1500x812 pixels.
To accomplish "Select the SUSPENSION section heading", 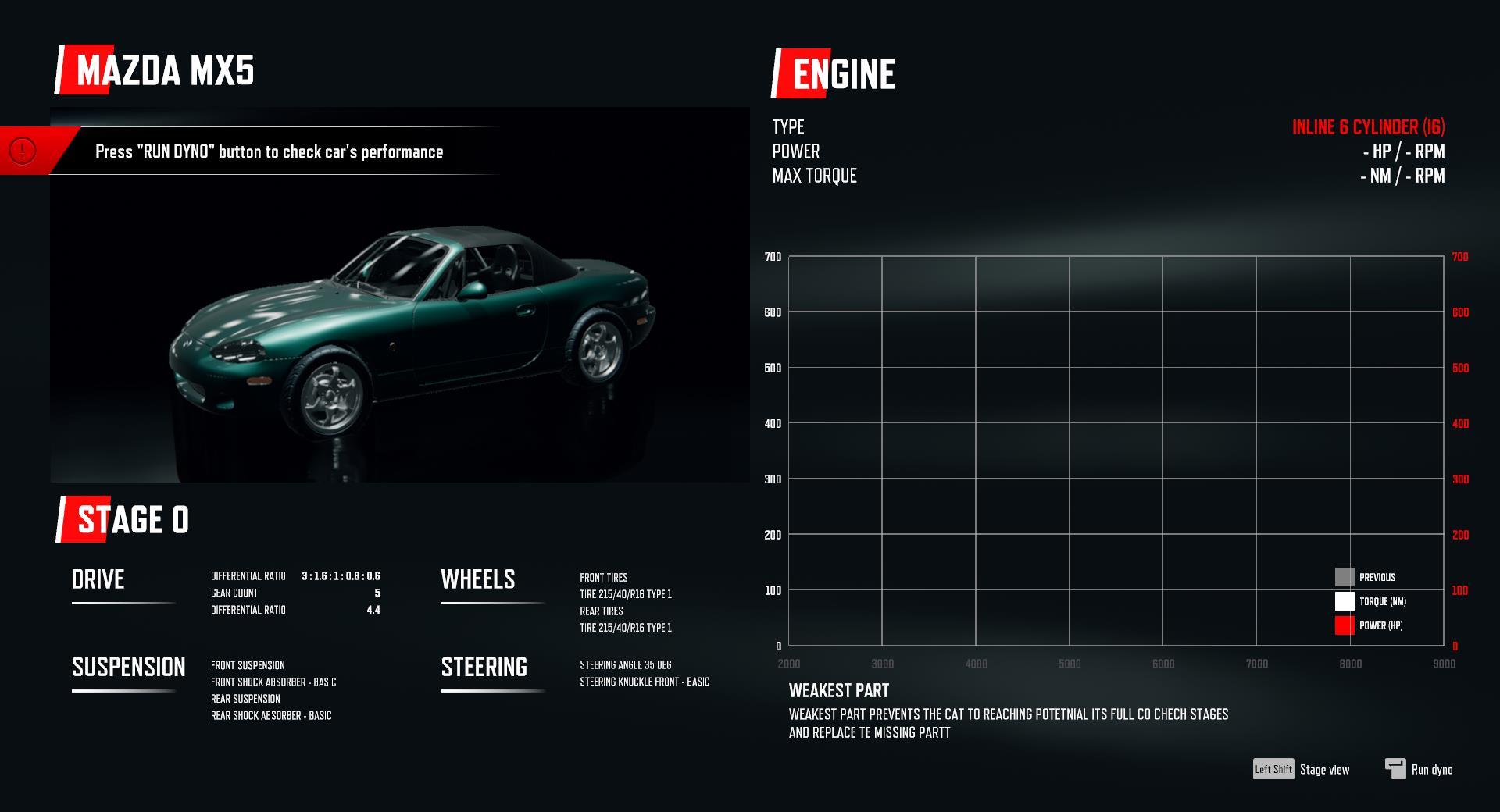I will [129, 667].
